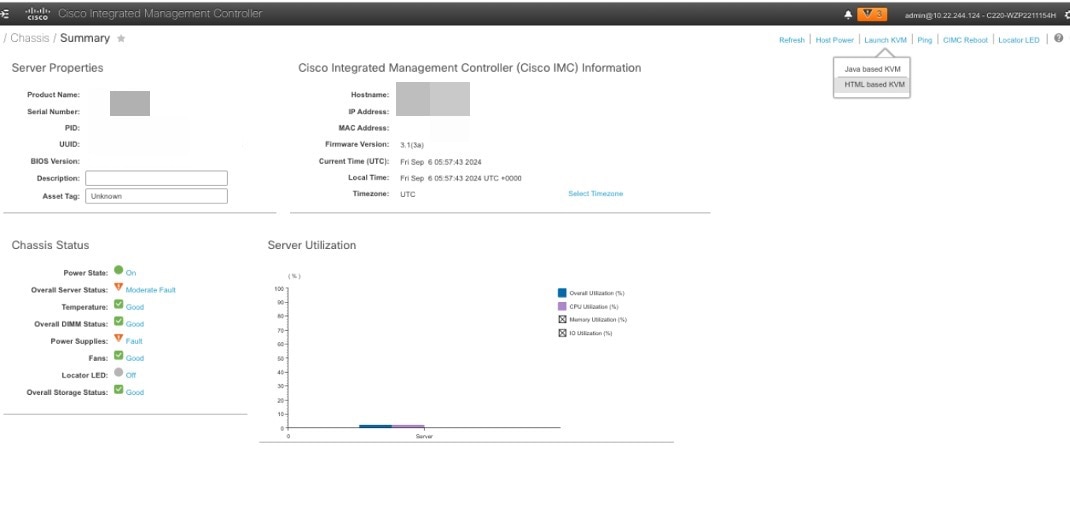Image resolution: width=1070 pixels, height=506 pixels.
Task: Open the Power State On link
Action: coord(130,273)
